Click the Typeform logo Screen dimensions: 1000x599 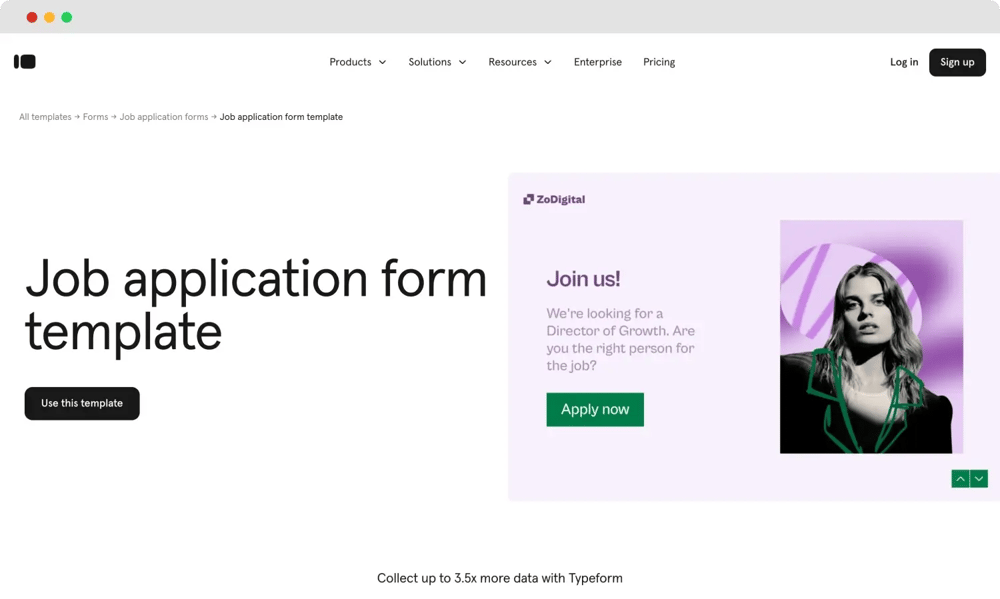[x=24, y=61]
